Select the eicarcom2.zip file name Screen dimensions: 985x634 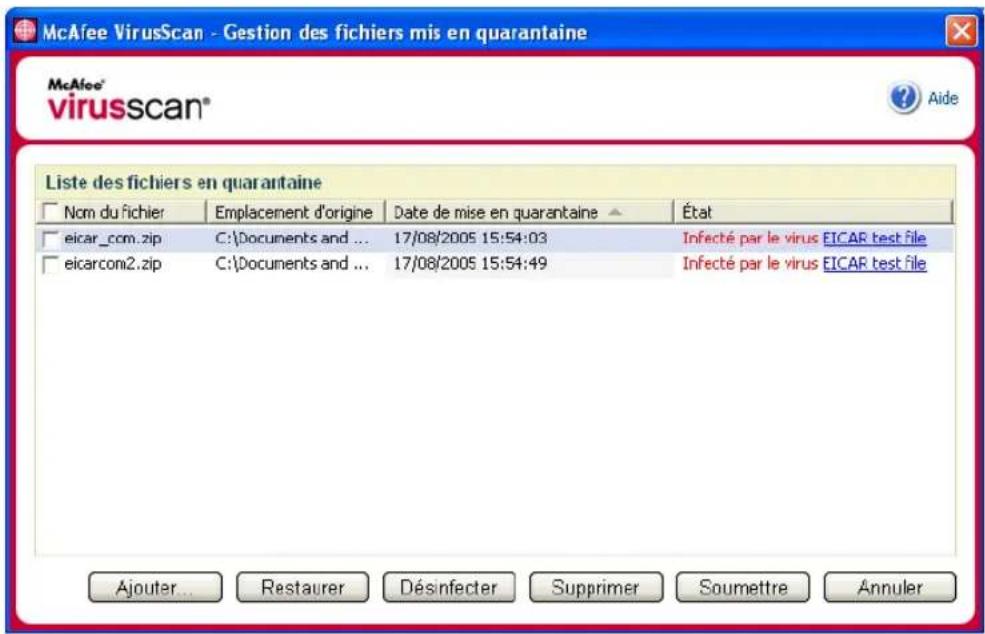(x=113, y=264)
